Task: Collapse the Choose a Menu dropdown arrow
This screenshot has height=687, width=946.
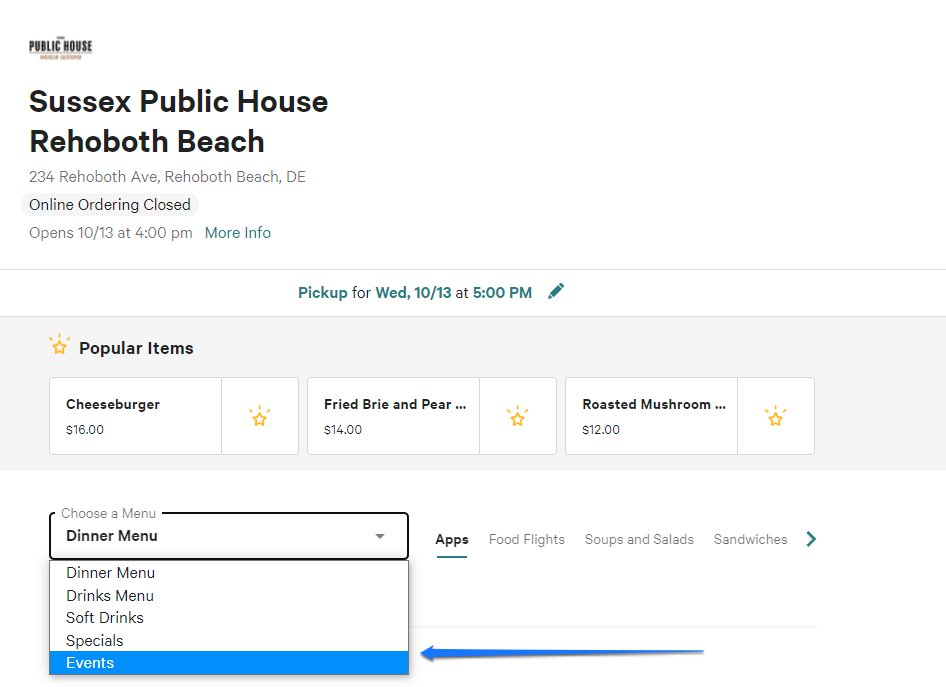Action: tap(380, 537)
